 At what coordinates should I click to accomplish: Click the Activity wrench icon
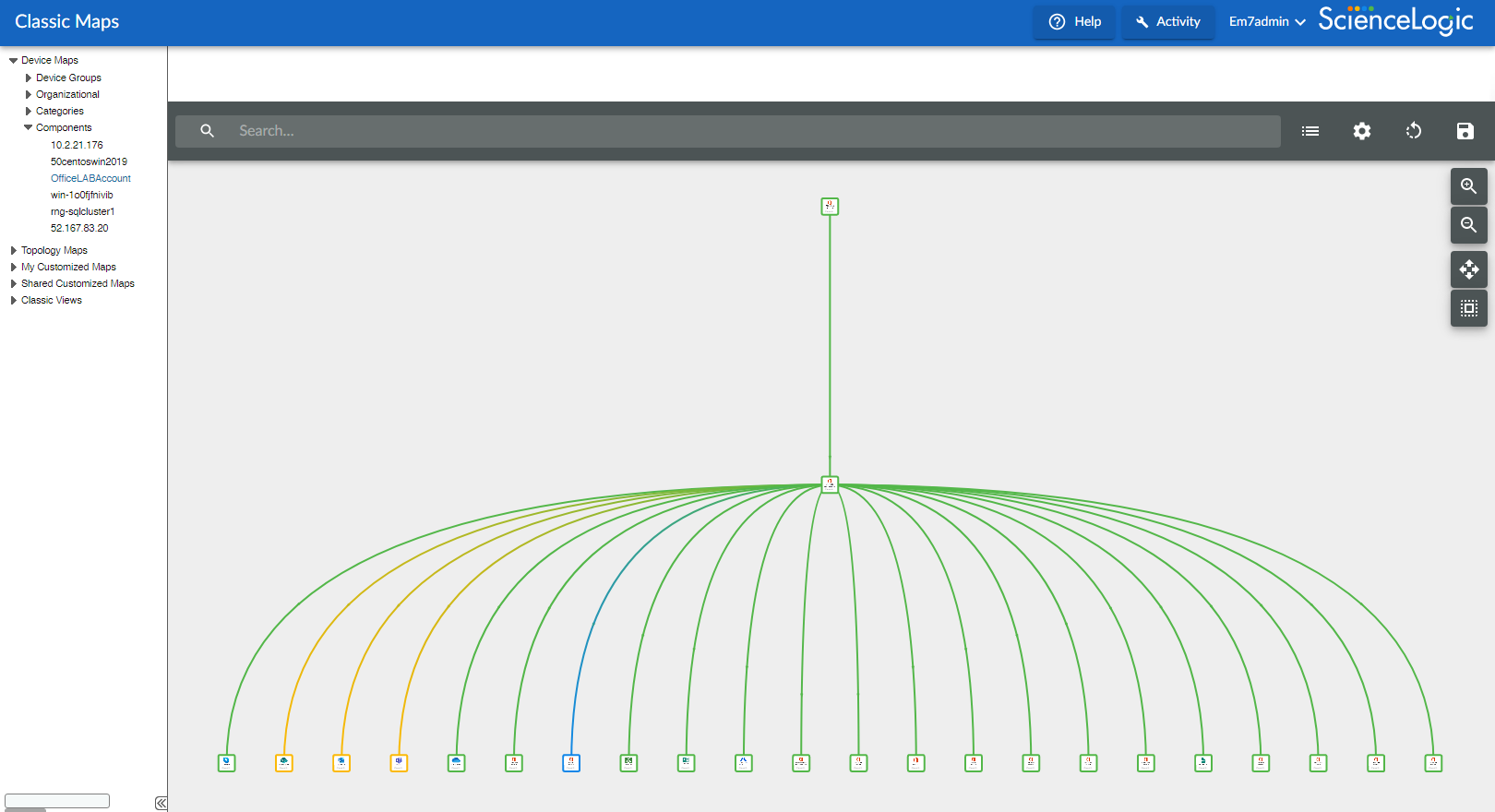point(1142,21)
